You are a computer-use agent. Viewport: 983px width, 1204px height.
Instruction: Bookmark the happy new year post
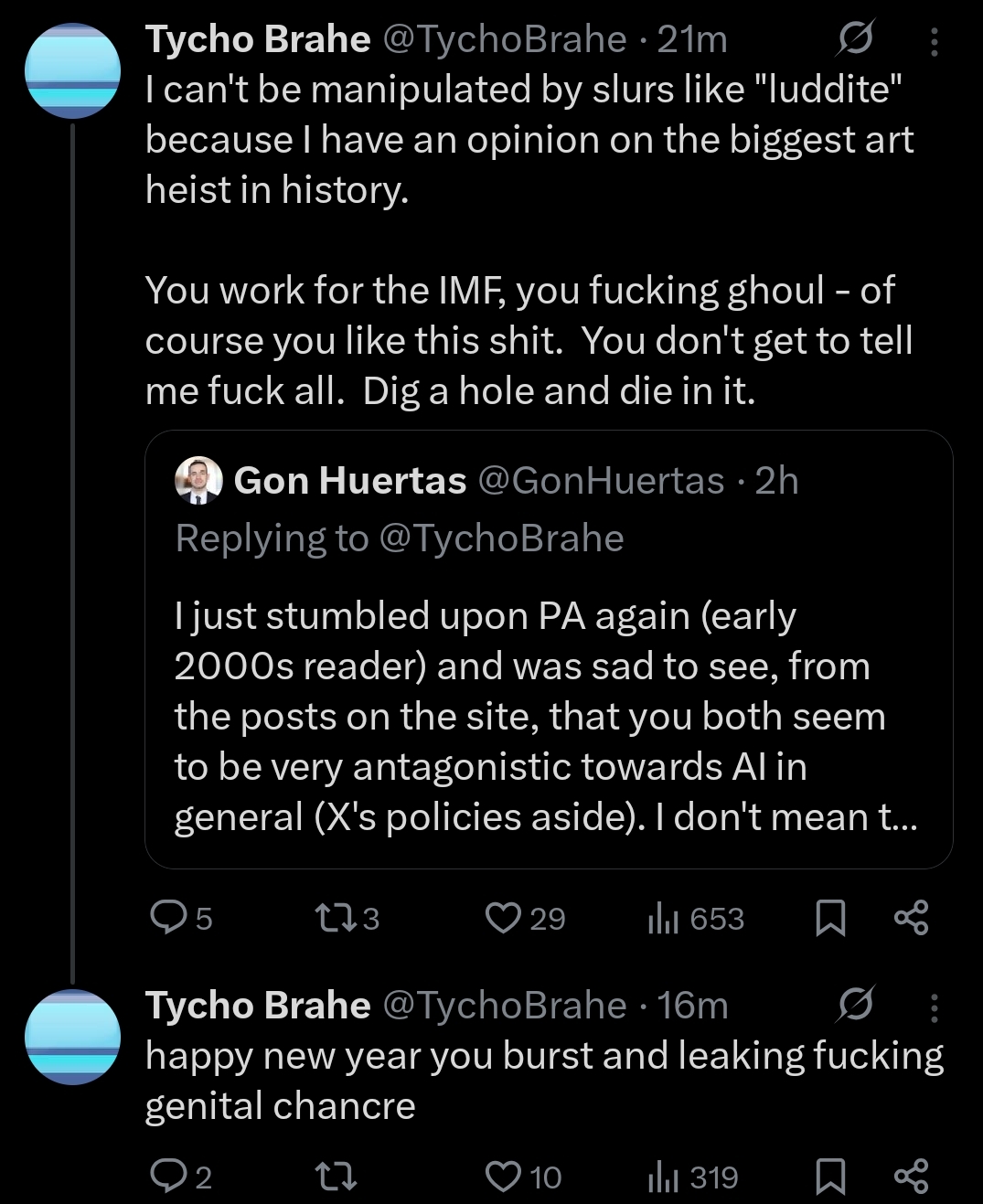click(x=829, y=1177)
